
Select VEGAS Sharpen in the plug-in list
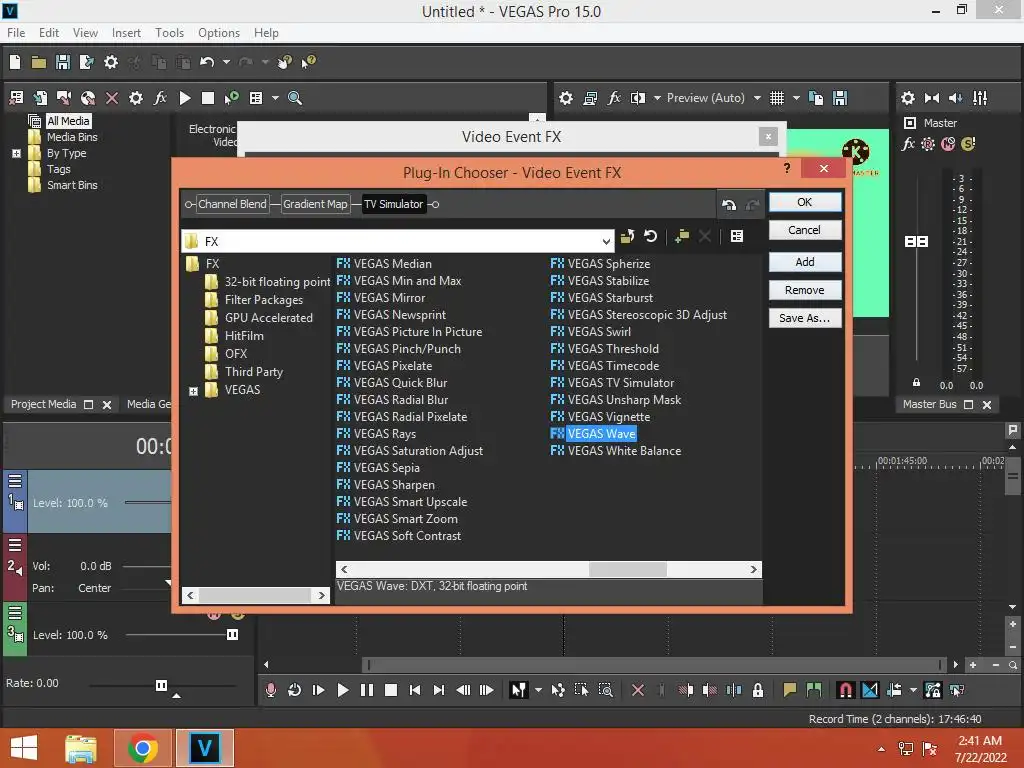(x=386, y=485)
